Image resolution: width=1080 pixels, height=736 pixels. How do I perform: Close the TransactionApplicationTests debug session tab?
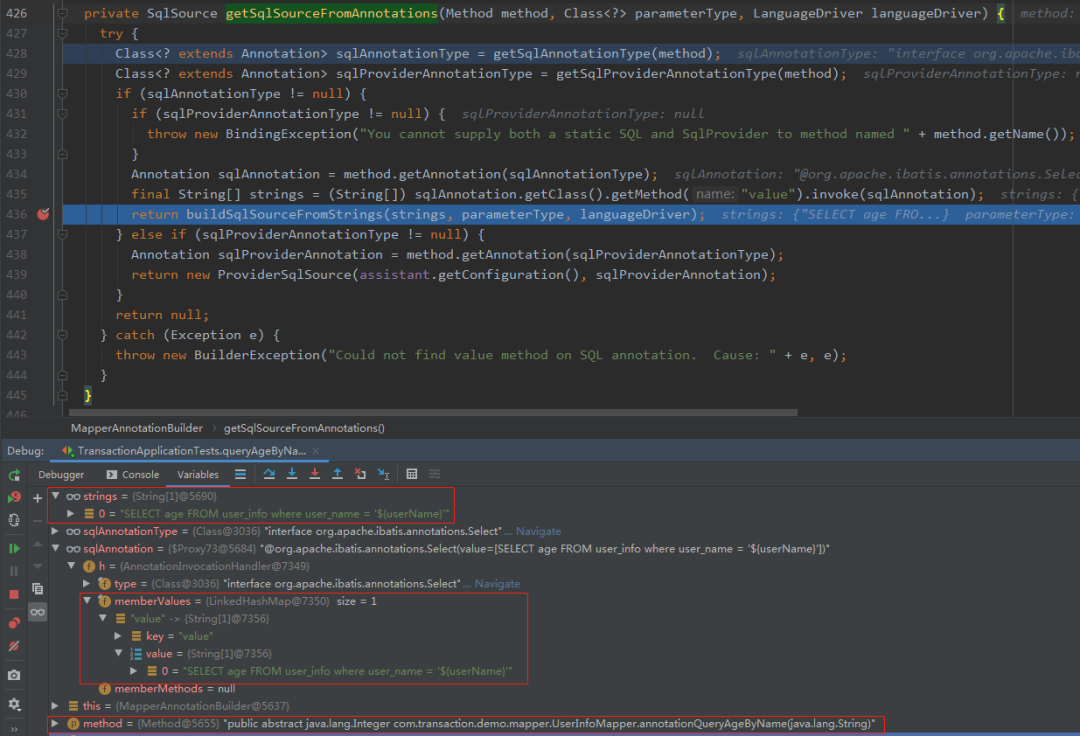click(316, 451)
